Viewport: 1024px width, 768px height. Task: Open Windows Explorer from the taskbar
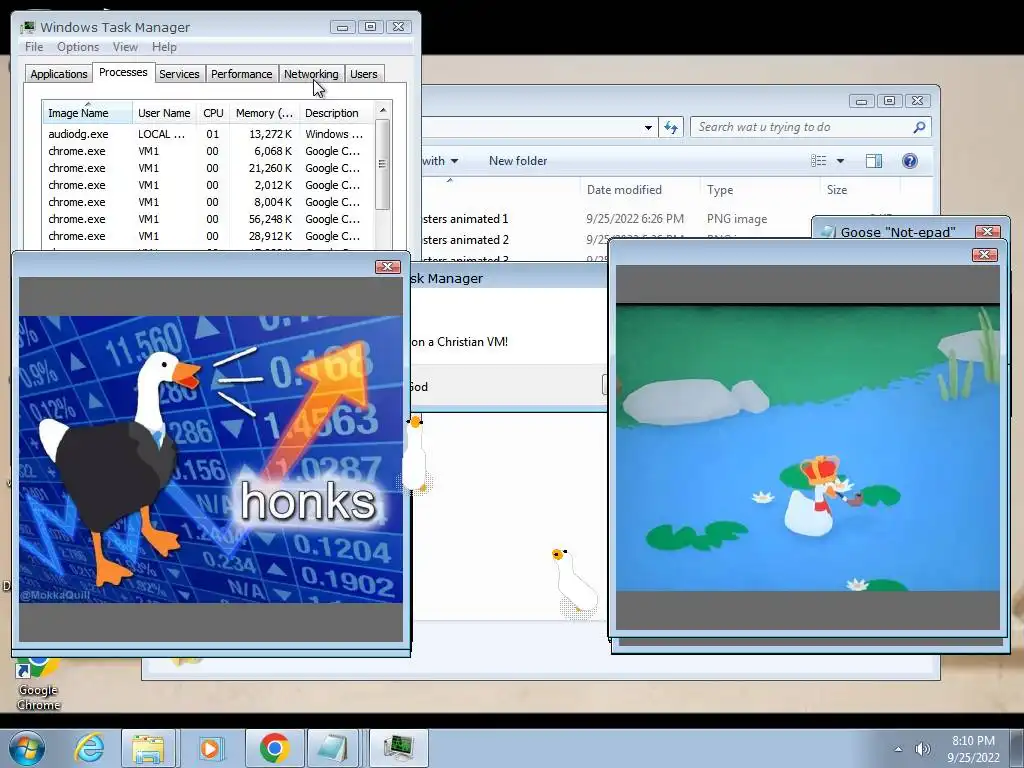[148, 748]
